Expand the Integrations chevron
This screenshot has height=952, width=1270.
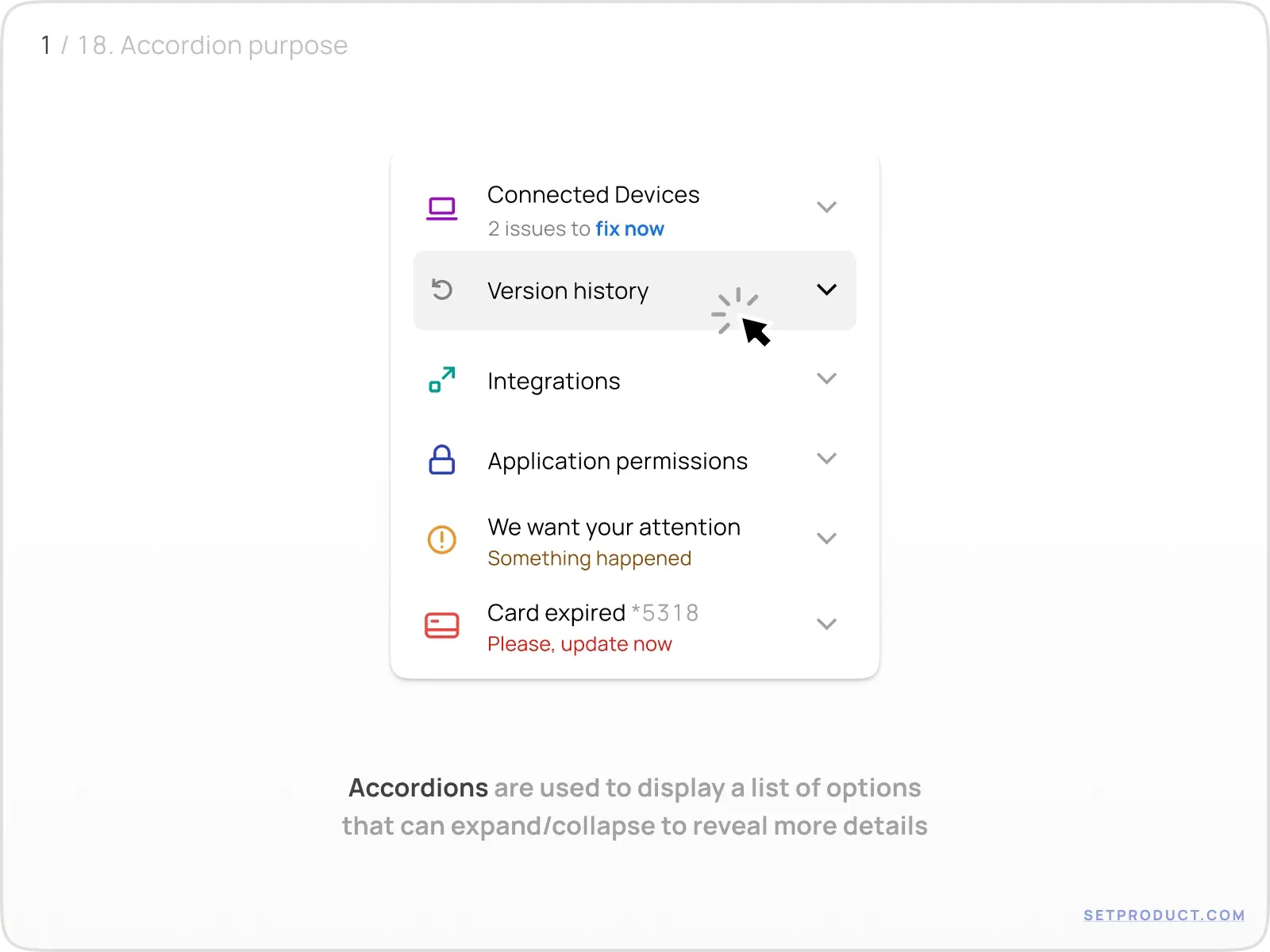(827, 378)
